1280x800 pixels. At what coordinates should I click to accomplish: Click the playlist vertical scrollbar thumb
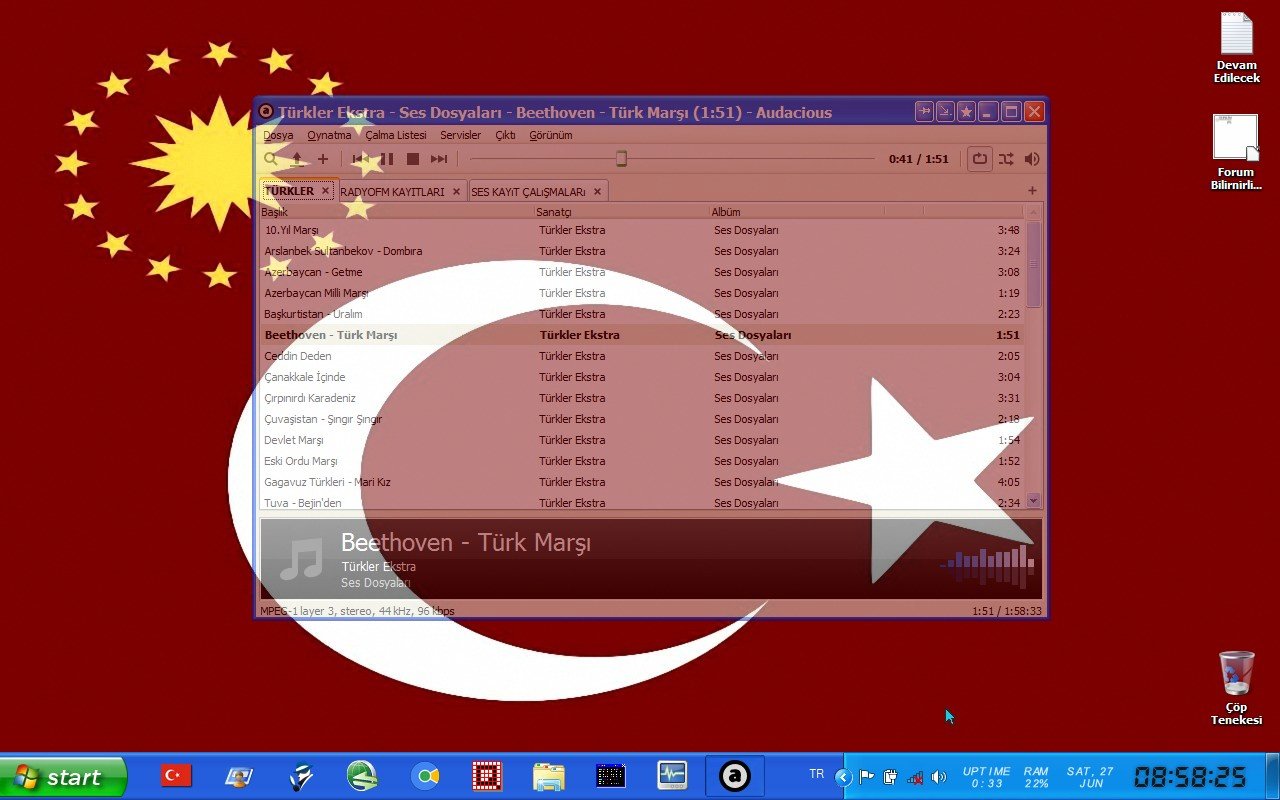pos(1034,264)
